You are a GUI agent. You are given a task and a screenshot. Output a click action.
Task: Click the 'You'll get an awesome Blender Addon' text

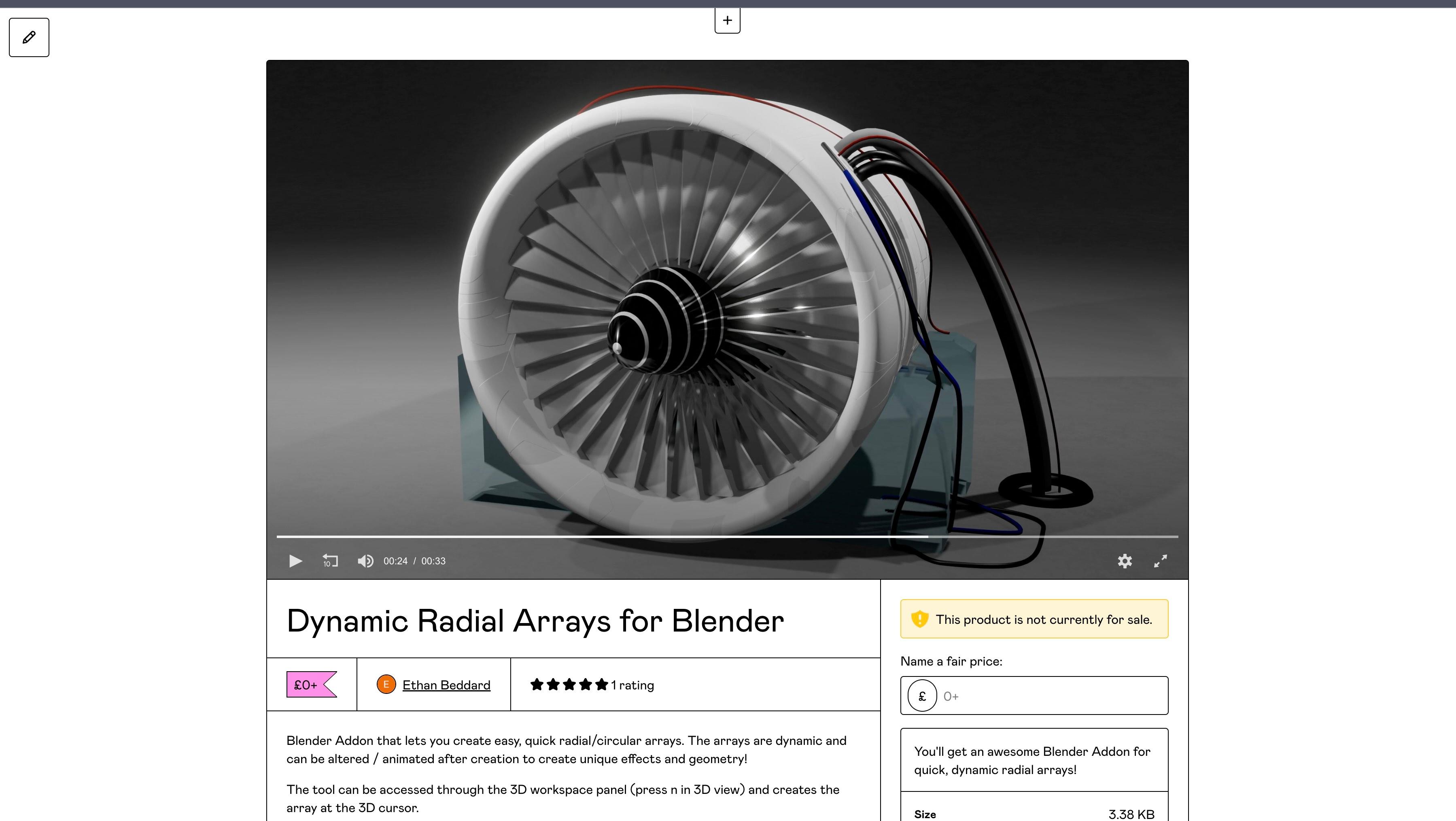tap(1032, 761)
